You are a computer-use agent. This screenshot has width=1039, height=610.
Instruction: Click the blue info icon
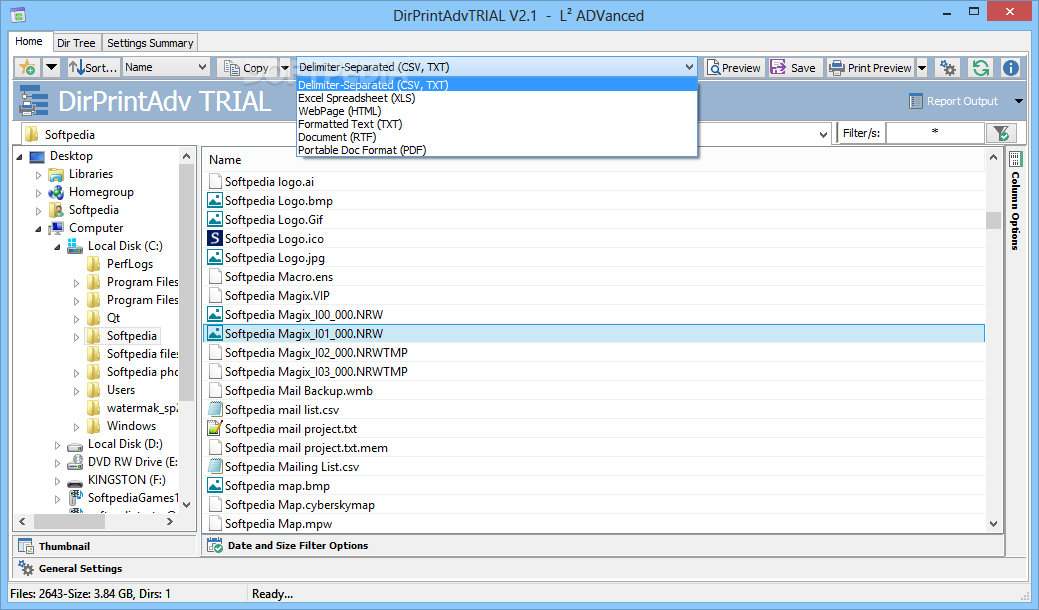pyautogui.click(x=1011, y=68)
